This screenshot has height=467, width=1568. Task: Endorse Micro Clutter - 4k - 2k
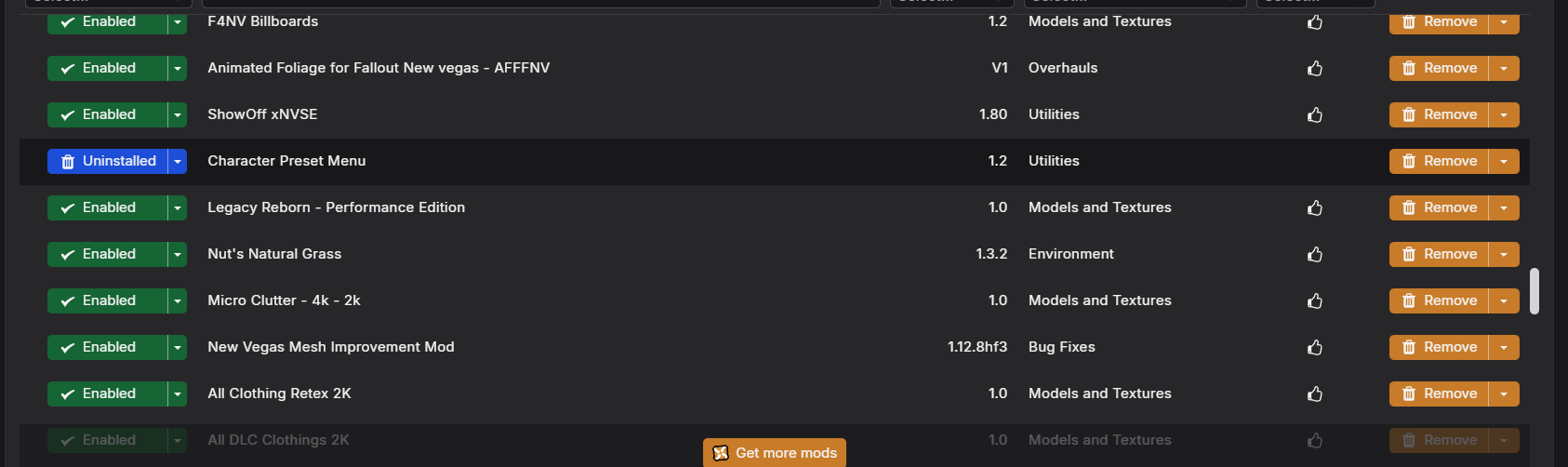1315,300
